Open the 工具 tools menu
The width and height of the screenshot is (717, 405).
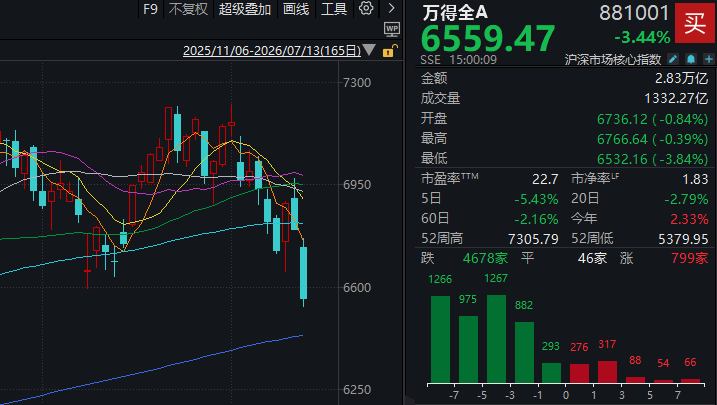[x=334, y=9]
